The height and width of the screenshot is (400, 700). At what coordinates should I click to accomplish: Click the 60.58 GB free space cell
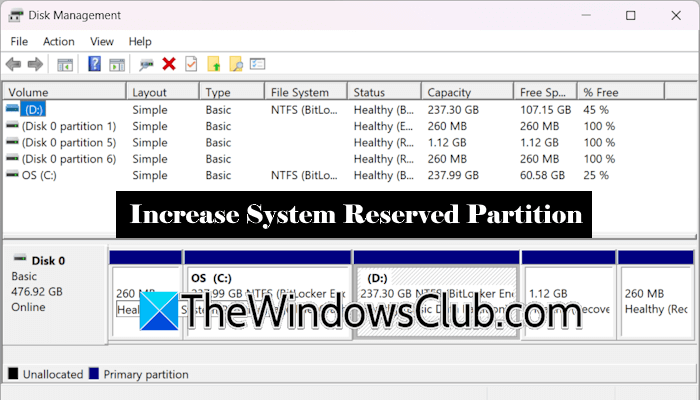542,175
